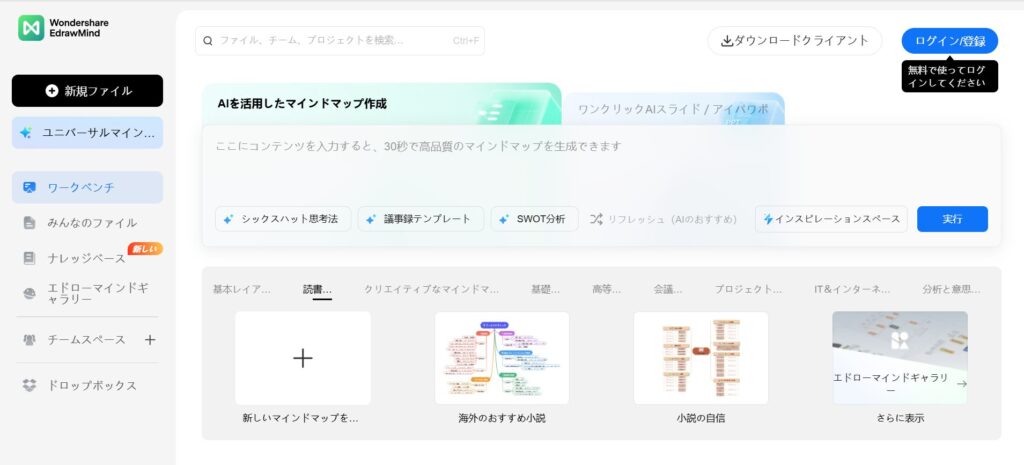Click the 新規ファイル button

click(88, 91)
